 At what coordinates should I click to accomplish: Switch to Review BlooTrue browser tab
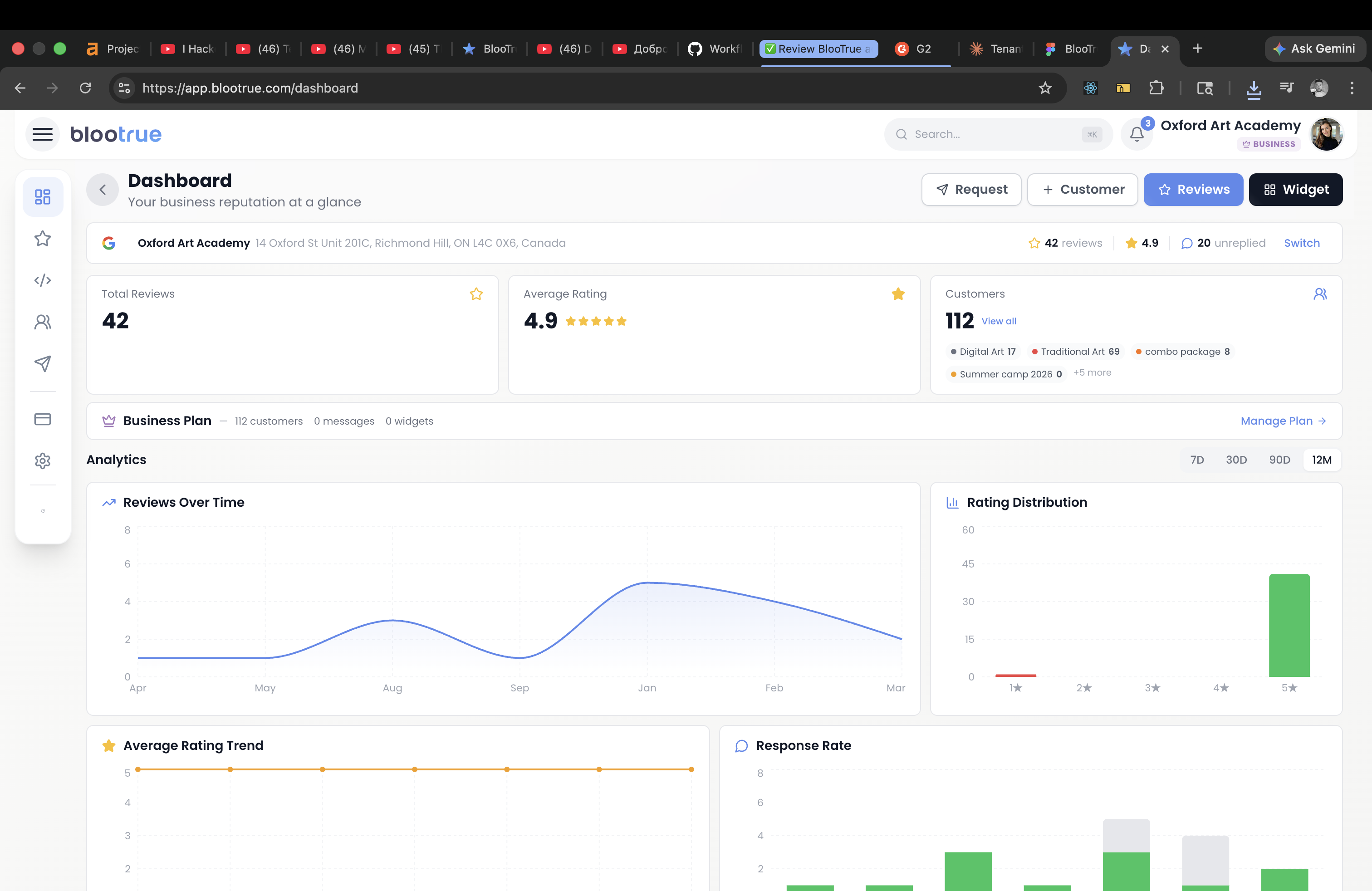[818, 49]
